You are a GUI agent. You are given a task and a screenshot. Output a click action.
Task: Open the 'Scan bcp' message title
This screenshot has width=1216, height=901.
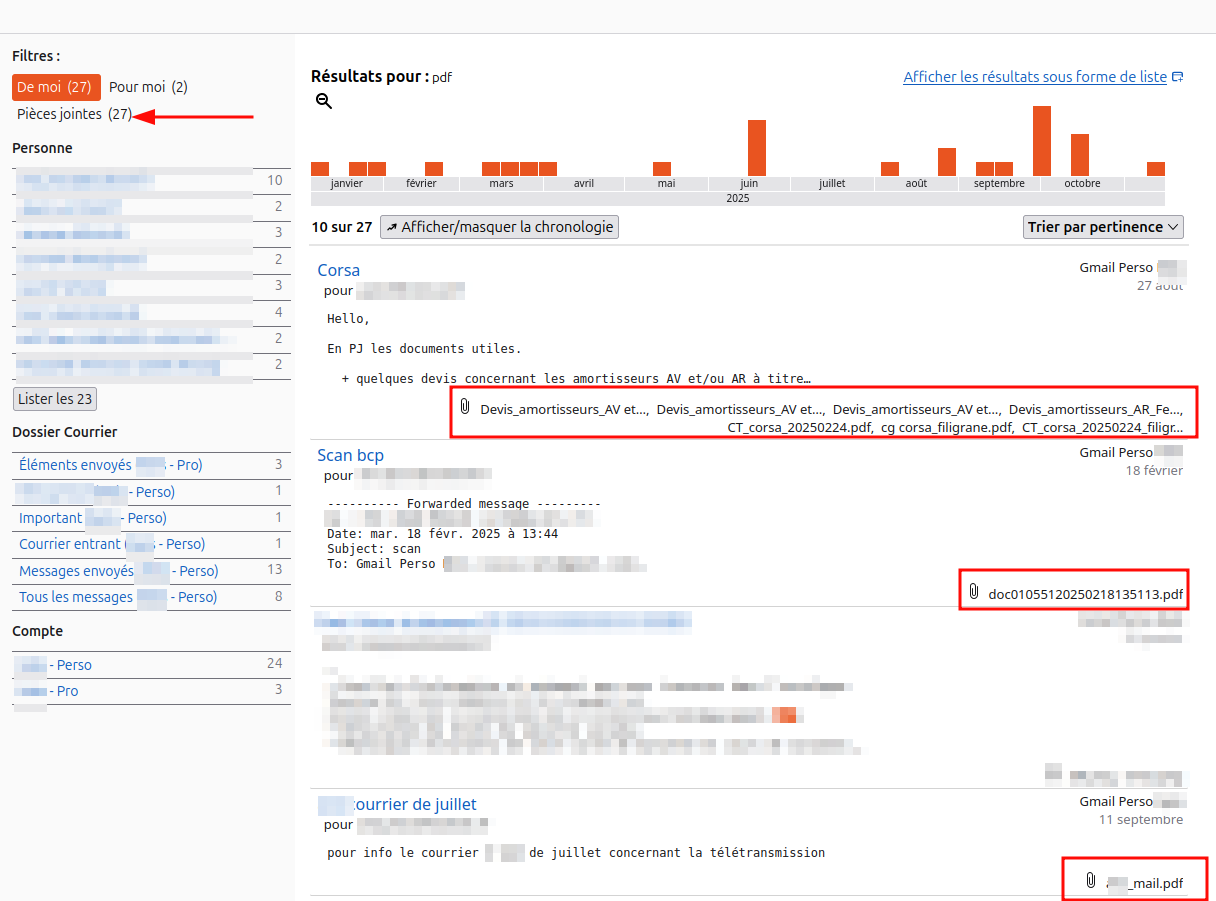350,455
